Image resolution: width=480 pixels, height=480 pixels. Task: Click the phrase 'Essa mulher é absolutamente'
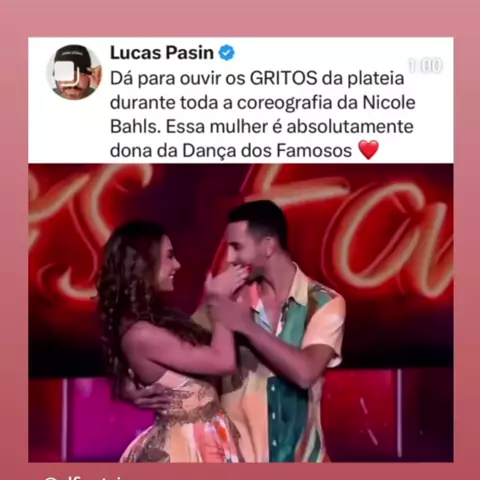(290, 126)
